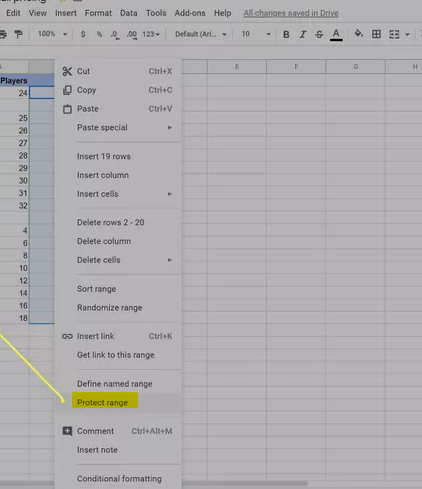Toggle Bold formatting
Screen dimensions: 422x489
click(286, 34)
